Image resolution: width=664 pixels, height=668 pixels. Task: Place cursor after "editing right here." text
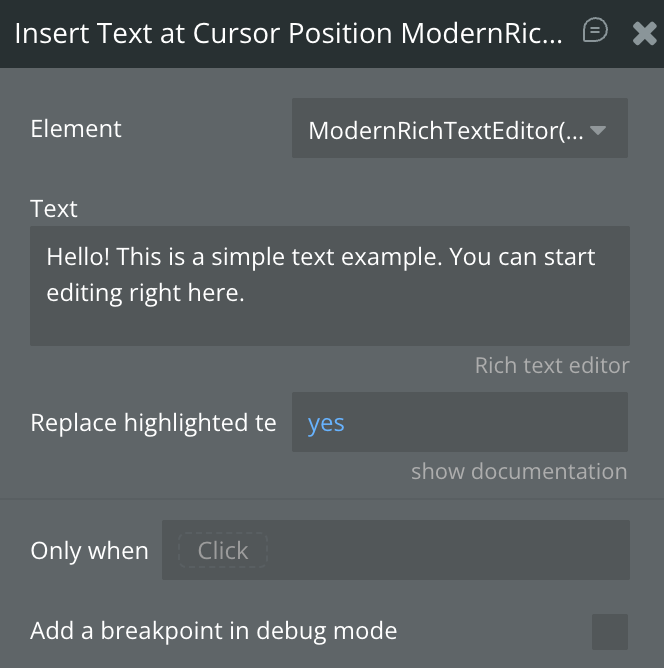246,294
